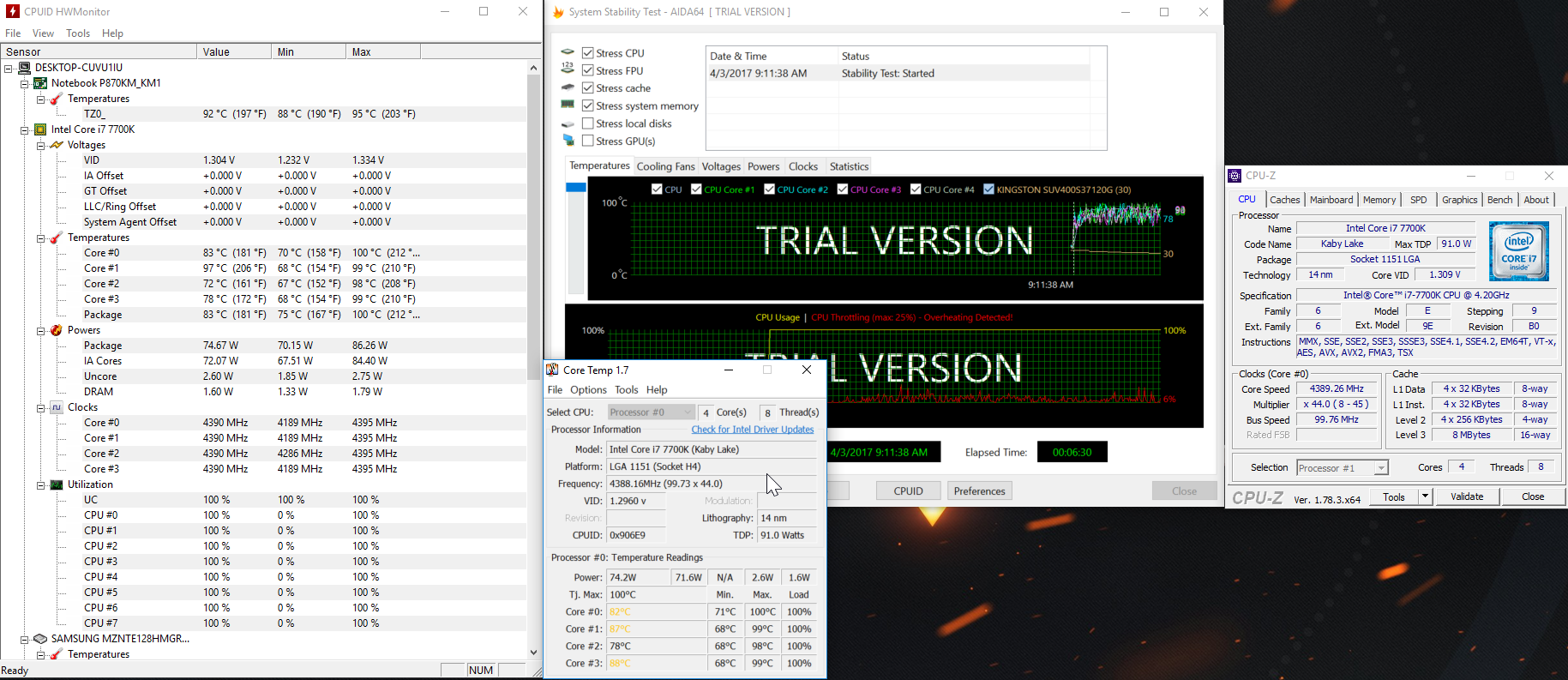
Task: Collapse the Powers tree section
Action: (40, 330)
